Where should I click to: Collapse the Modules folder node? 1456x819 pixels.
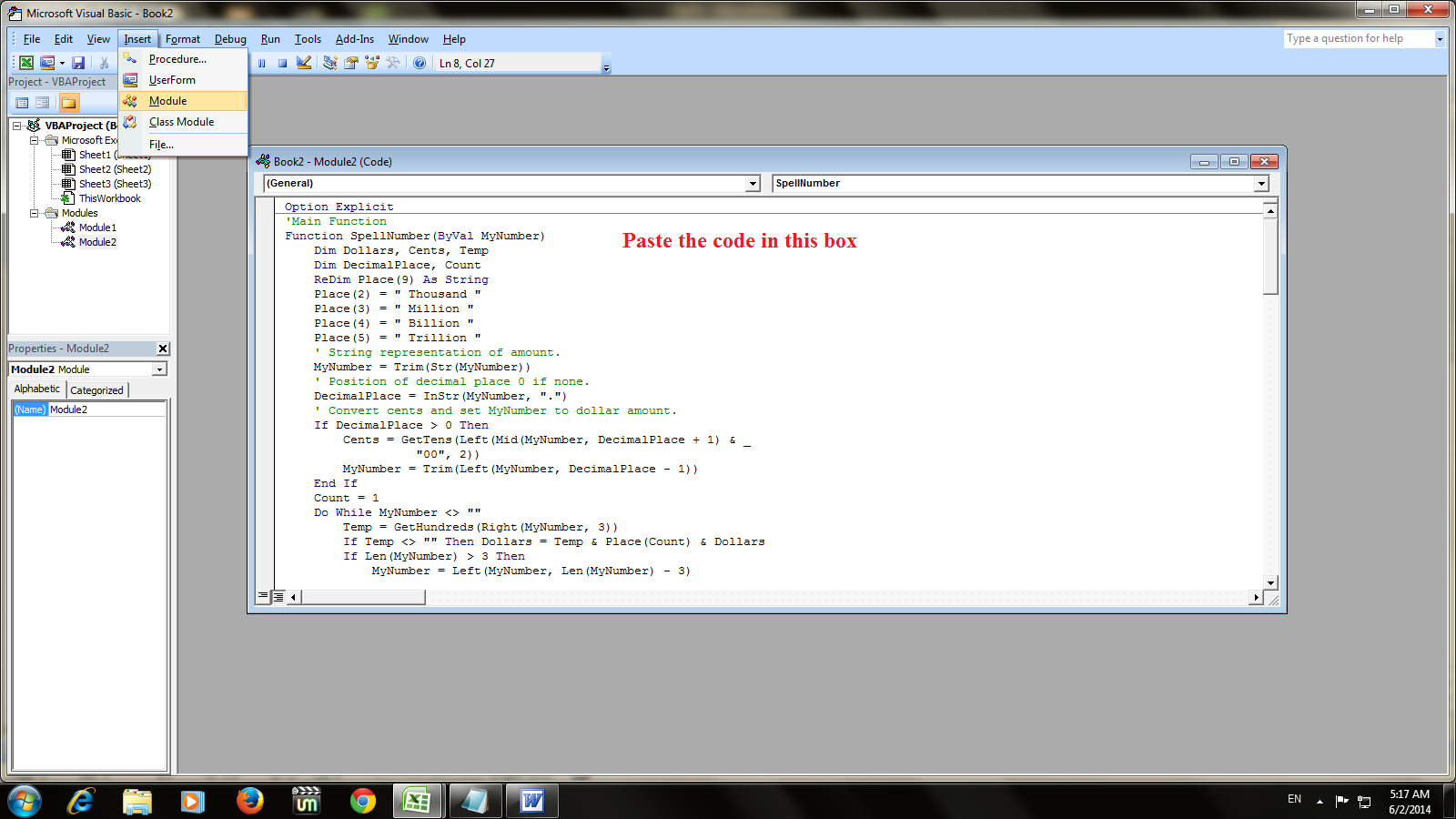click(x=34, y=213)
